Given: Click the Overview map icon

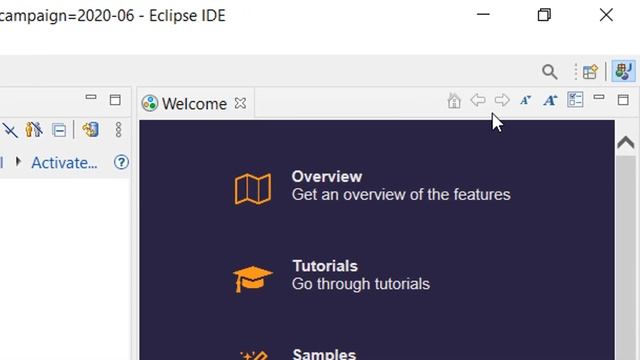Looking at the screenshot, I should tap(253, 189).
